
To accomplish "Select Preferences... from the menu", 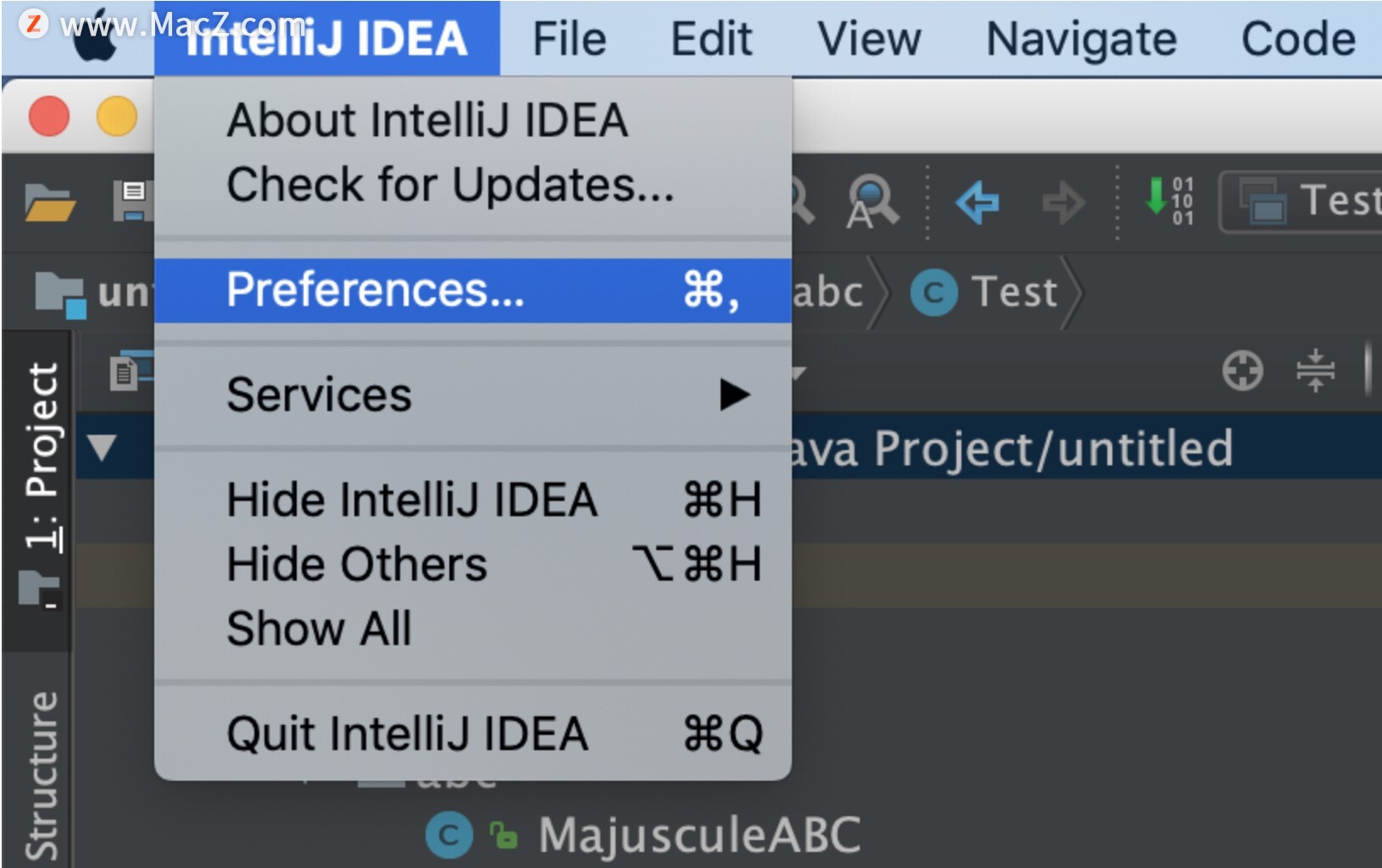I will (x=473, y=290).
